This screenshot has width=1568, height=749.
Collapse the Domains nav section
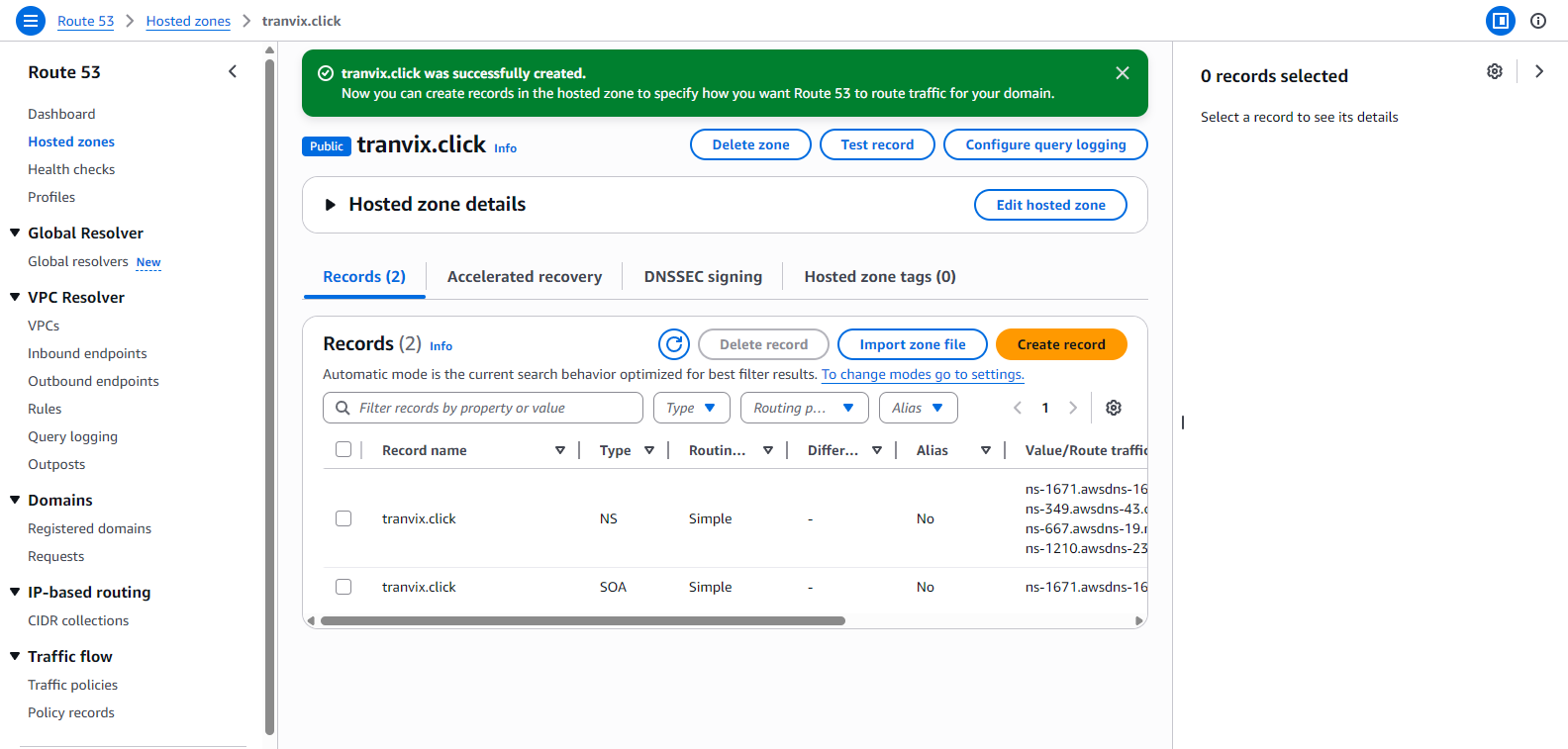(15, 500)
